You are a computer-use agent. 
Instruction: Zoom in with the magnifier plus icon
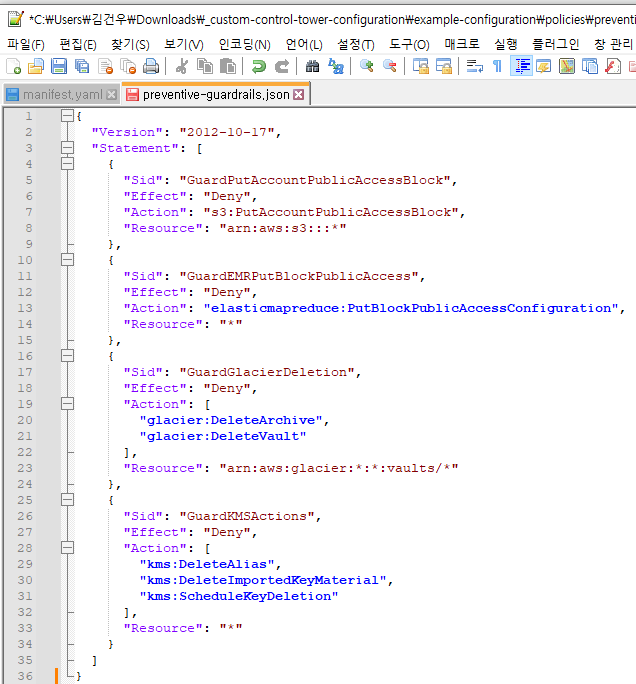pyautogui.click(x=366, y=66)
